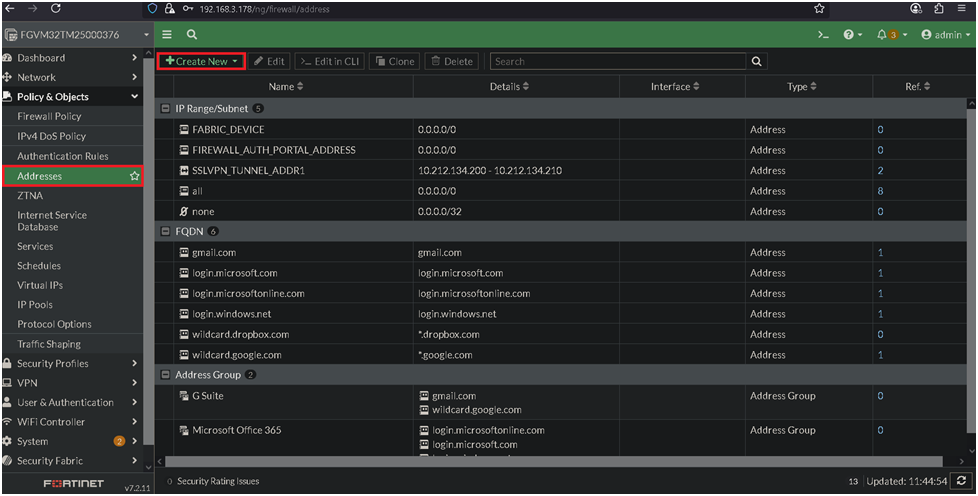The height and width of the screenshot is (496, 978).
Task: Click the Delete button
Action: point(452,61)
